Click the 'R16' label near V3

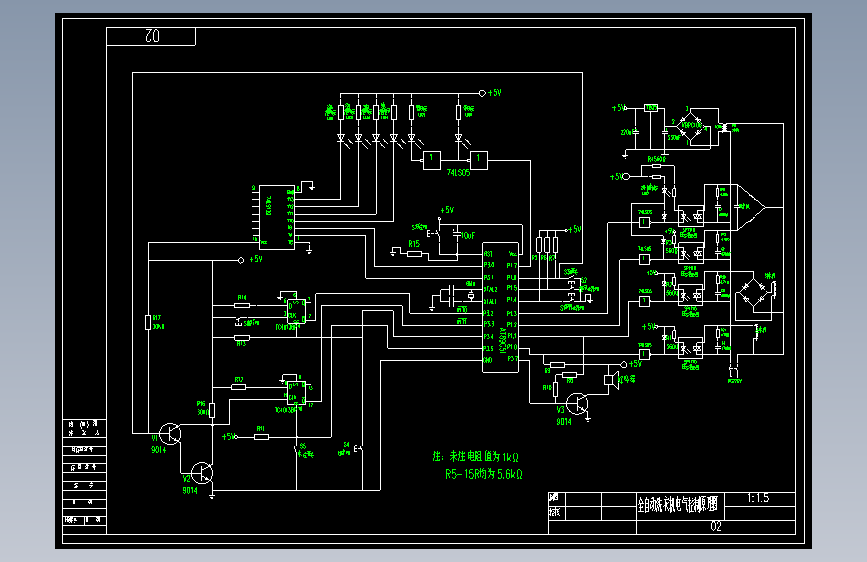point(547,388)
